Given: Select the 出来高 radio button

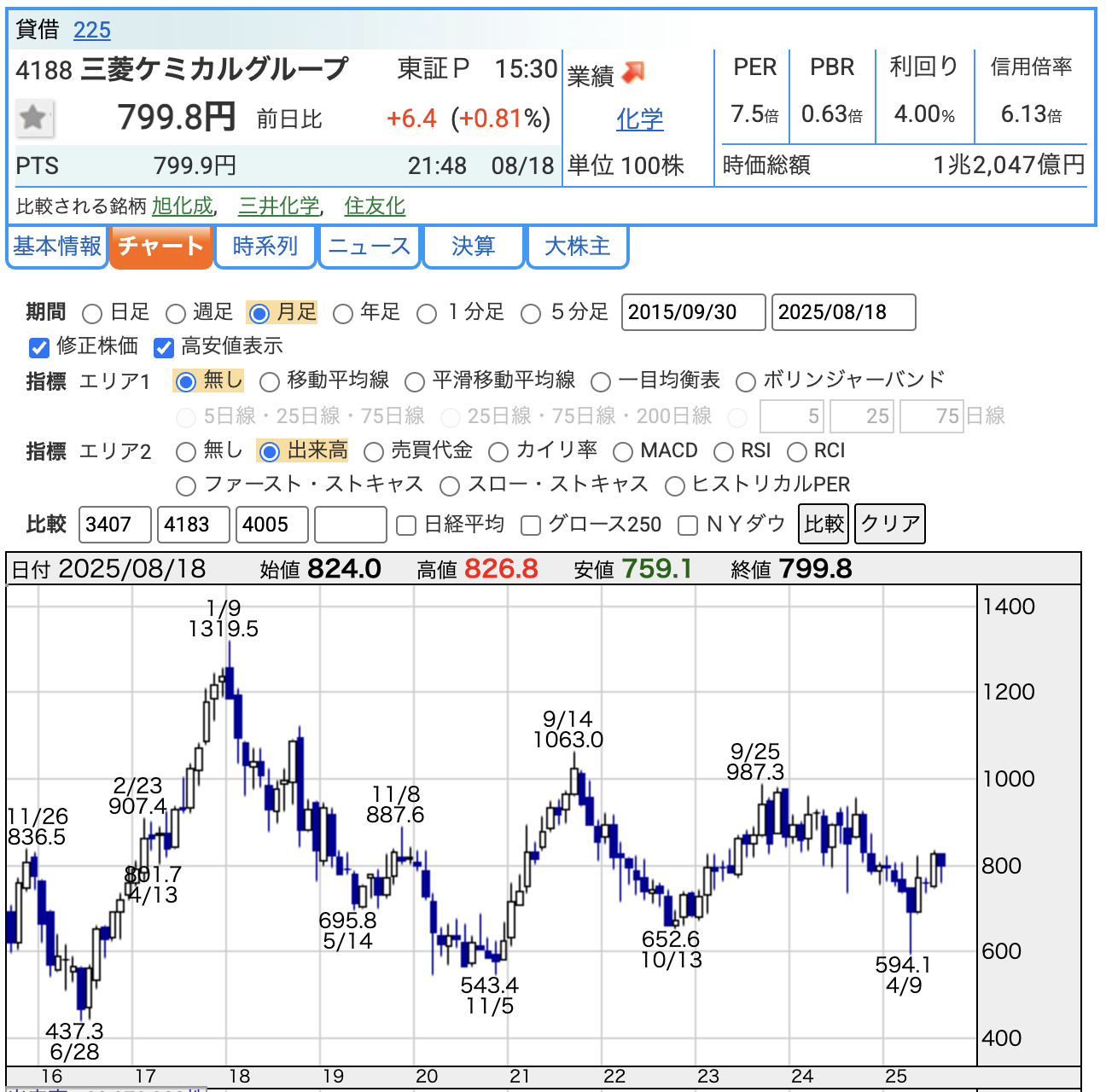Looking at the screenshot, I should [269, 451].
